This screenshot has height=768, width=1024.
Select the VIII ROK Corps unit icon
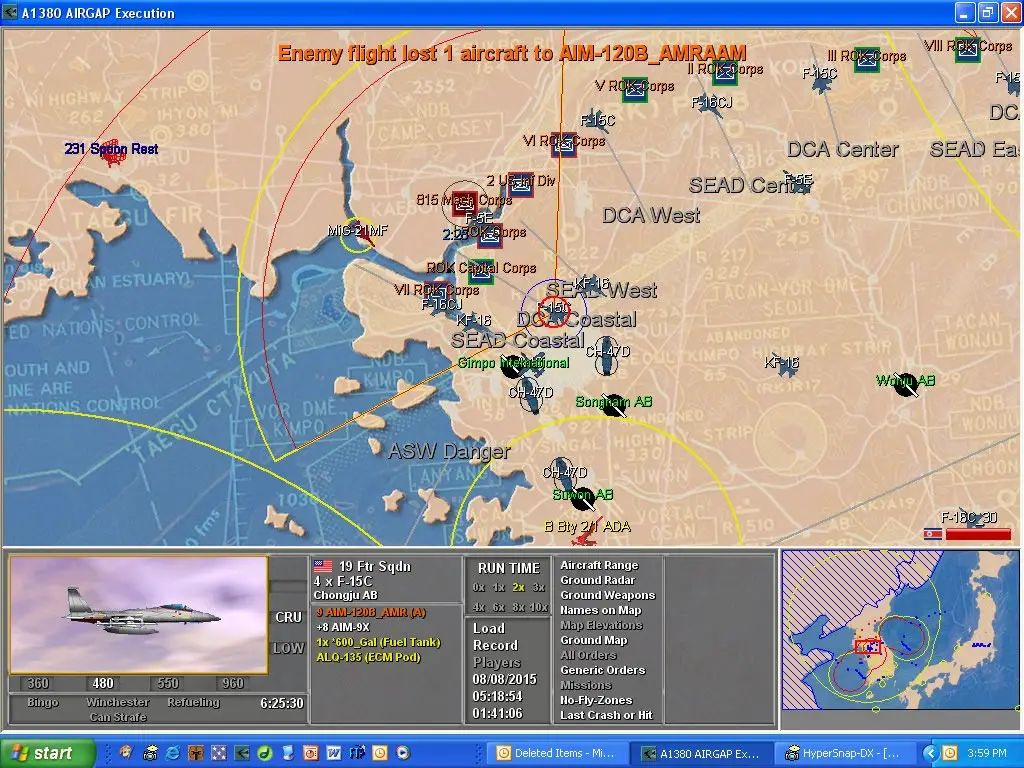[x=966, y=50]
